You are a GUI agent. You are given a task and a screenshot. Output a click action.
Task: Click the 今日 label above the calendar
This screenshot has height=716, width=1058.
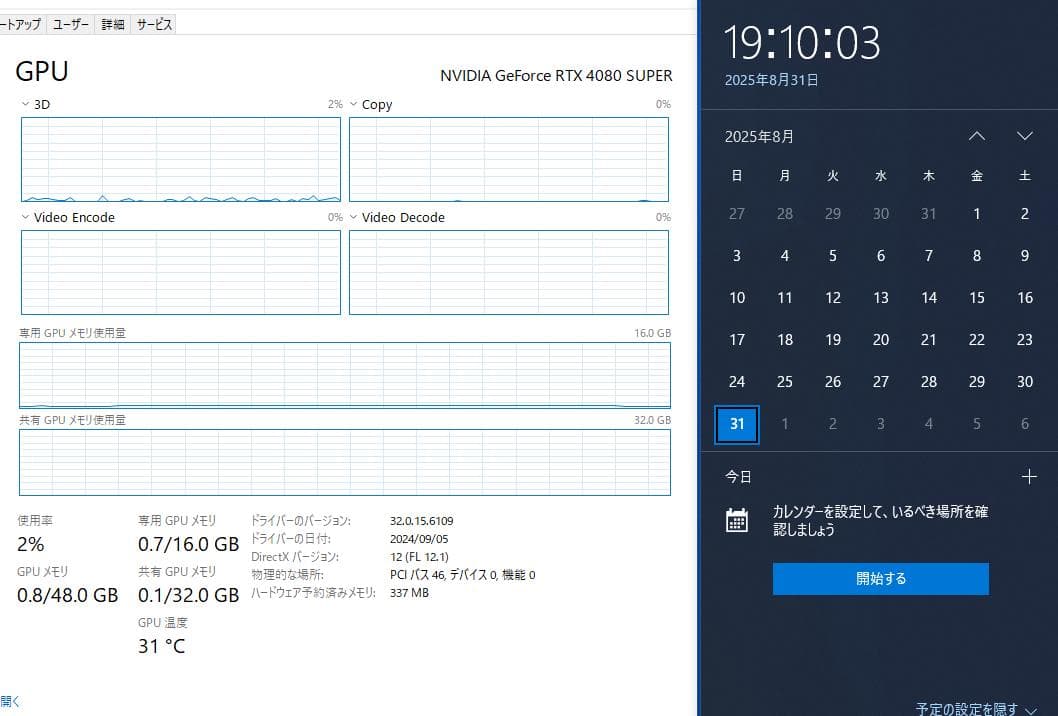pyautogui.click(x=738, y=476)
